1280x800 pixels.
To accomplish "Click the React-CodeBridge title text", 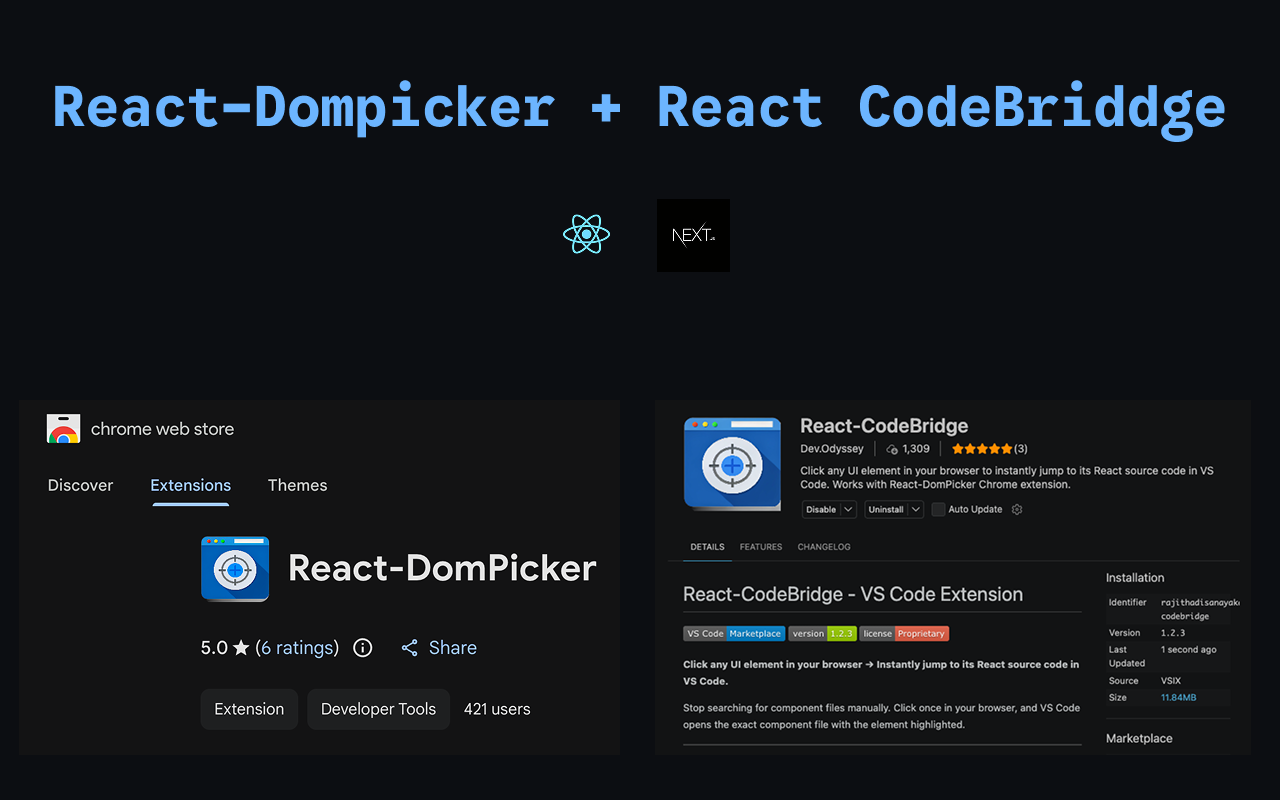I will 884,426.
